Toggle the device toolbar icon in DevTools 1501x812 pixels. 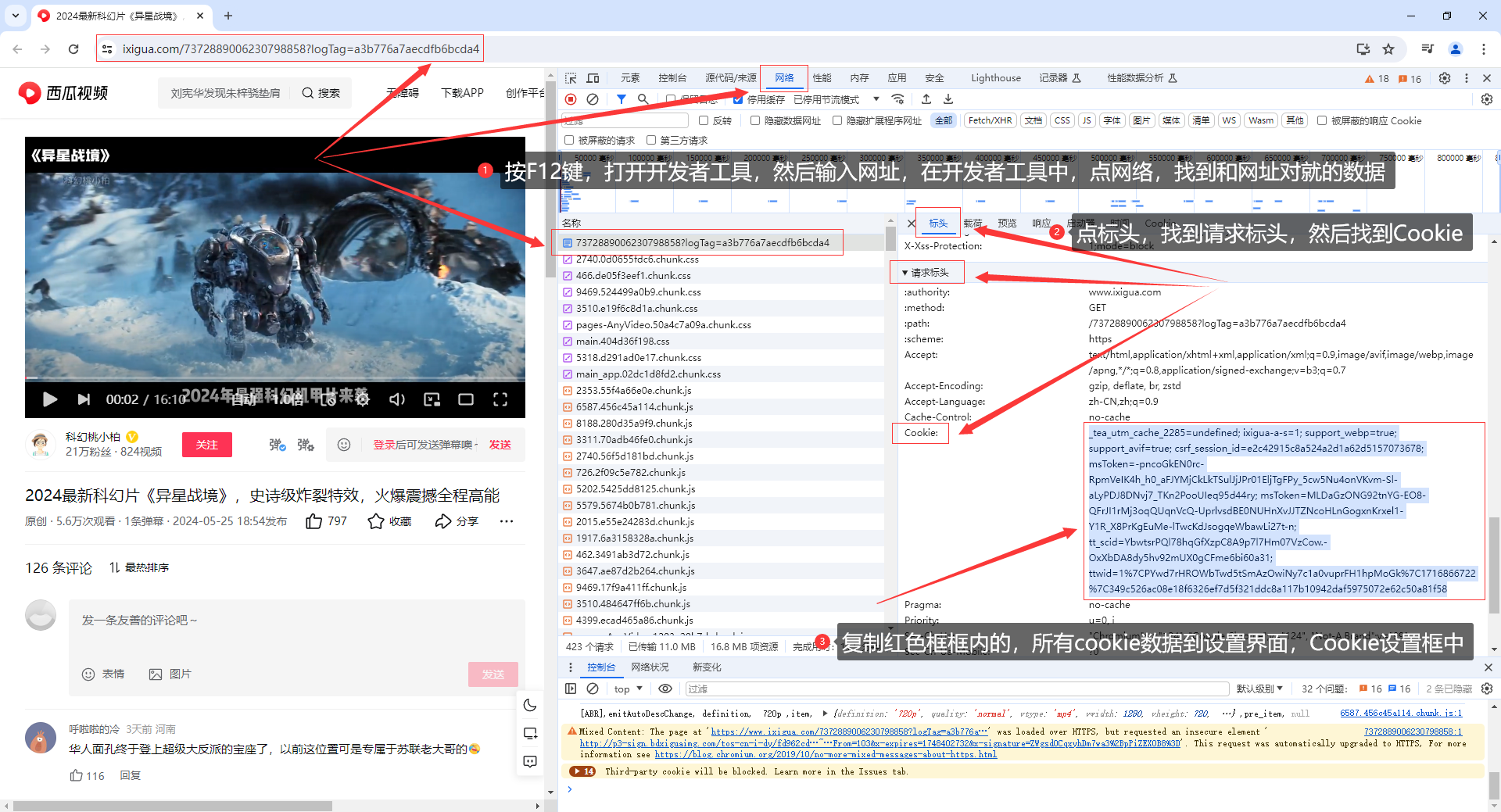click(593, 78)
